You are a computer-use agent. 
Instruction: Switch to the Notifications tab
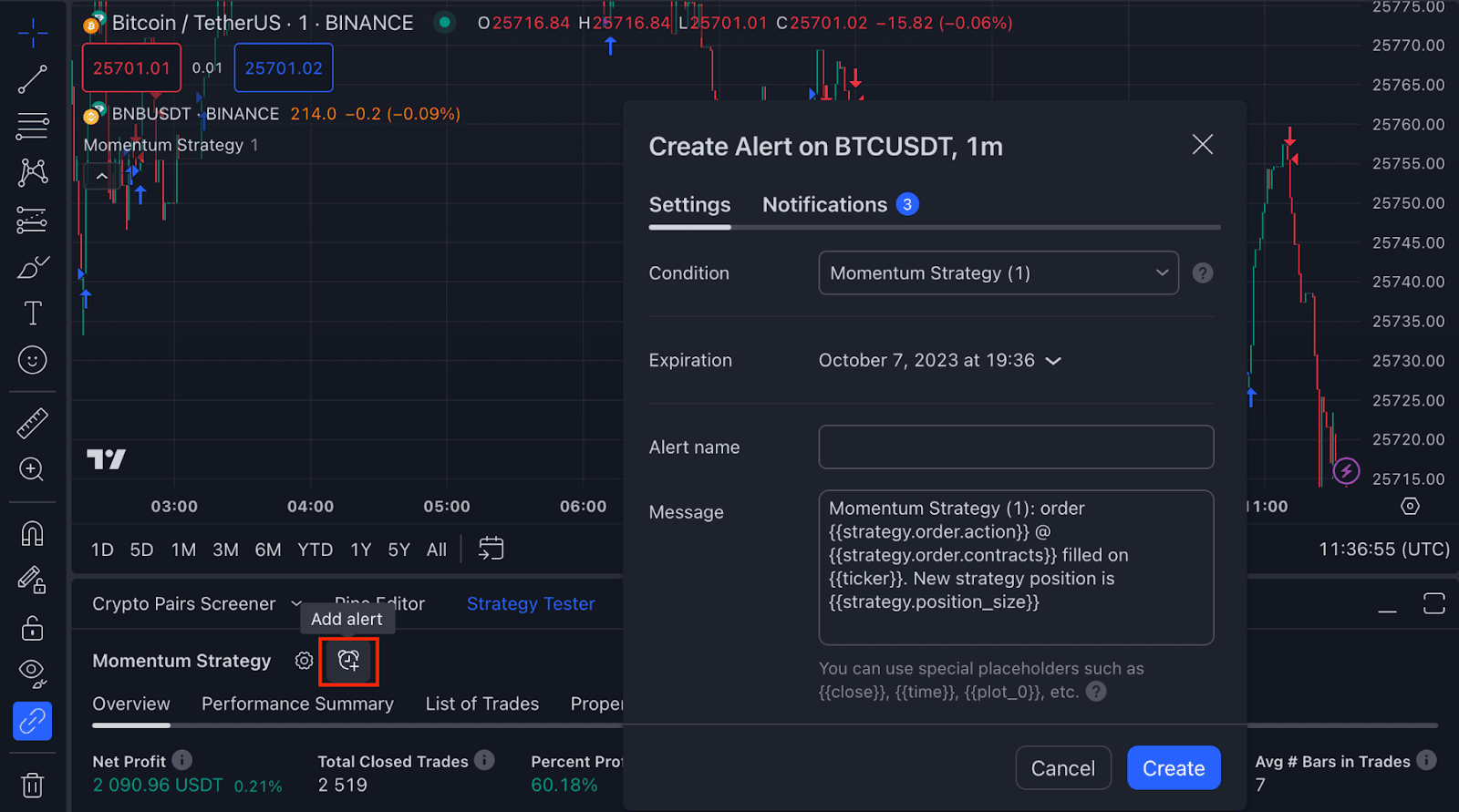[x=840, y=205]
